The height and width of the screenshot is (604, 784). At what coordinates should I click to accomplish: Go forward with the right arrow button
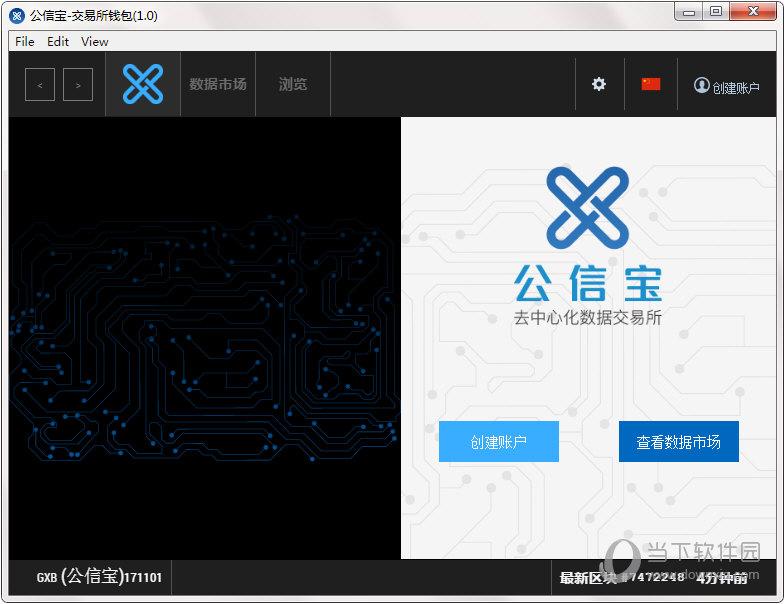[x=78, y=85]
